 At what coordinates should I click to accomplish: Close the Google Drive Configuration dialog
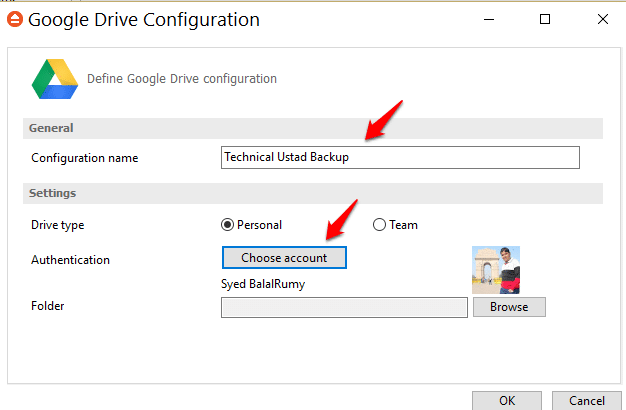pos(603,19)
